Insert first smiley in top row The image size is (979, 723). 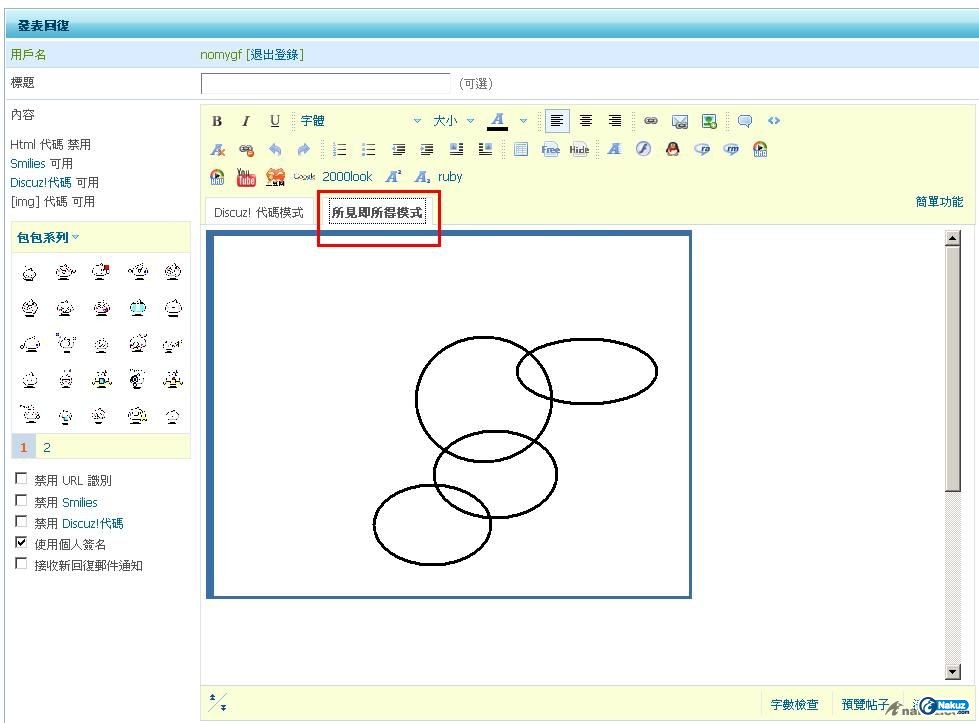pos(29,272)
